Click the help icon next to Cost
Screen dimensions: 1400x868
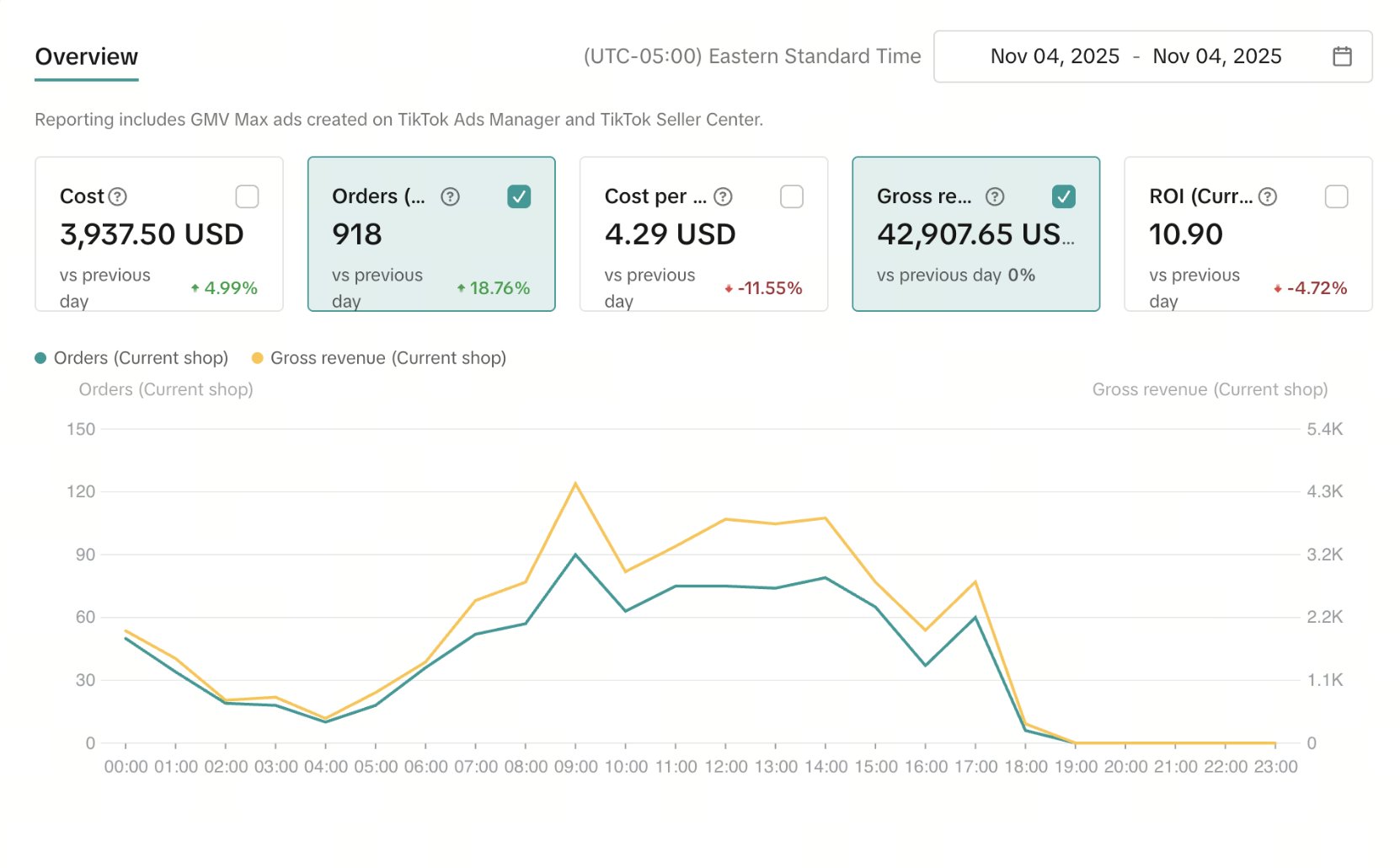point(118,196)
